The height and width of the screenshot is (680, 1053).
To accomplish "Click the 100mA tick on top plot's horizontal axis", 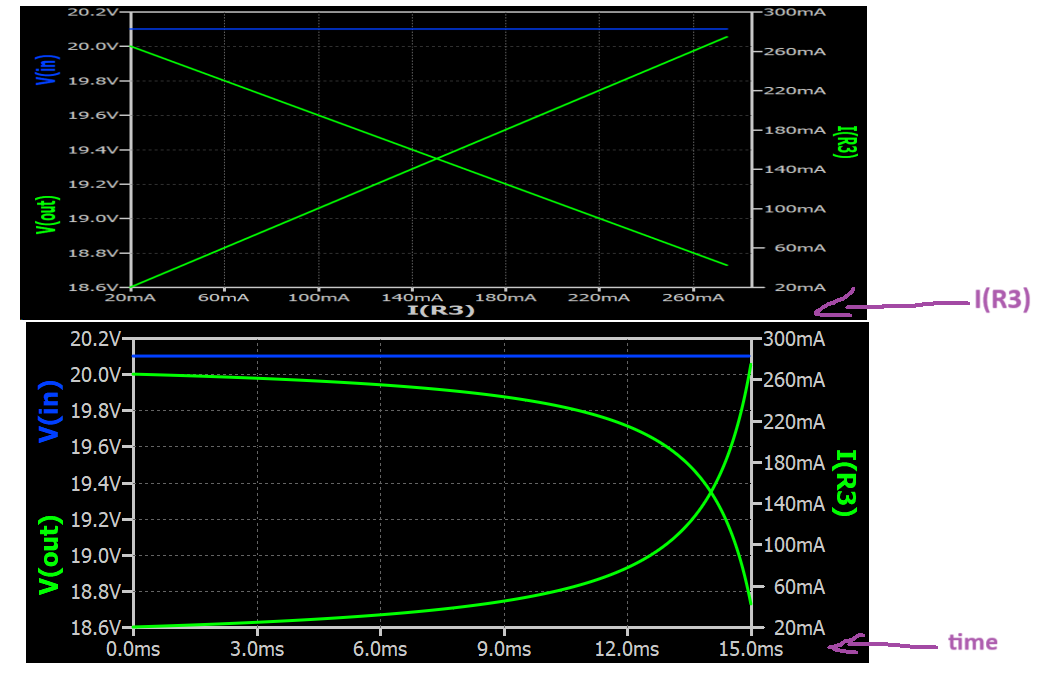I will (318, 297).
